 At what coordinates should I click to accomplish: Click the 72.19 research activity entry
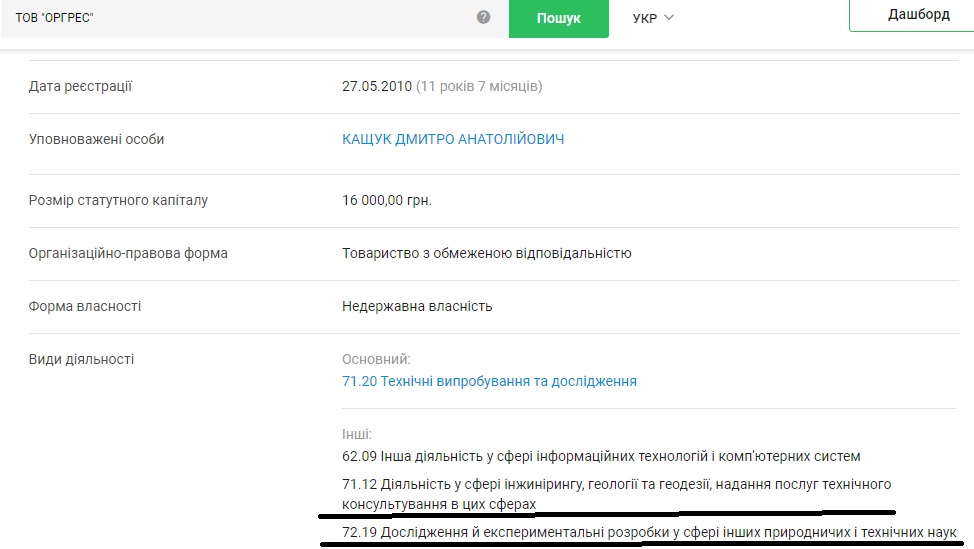tap(649, 532)
